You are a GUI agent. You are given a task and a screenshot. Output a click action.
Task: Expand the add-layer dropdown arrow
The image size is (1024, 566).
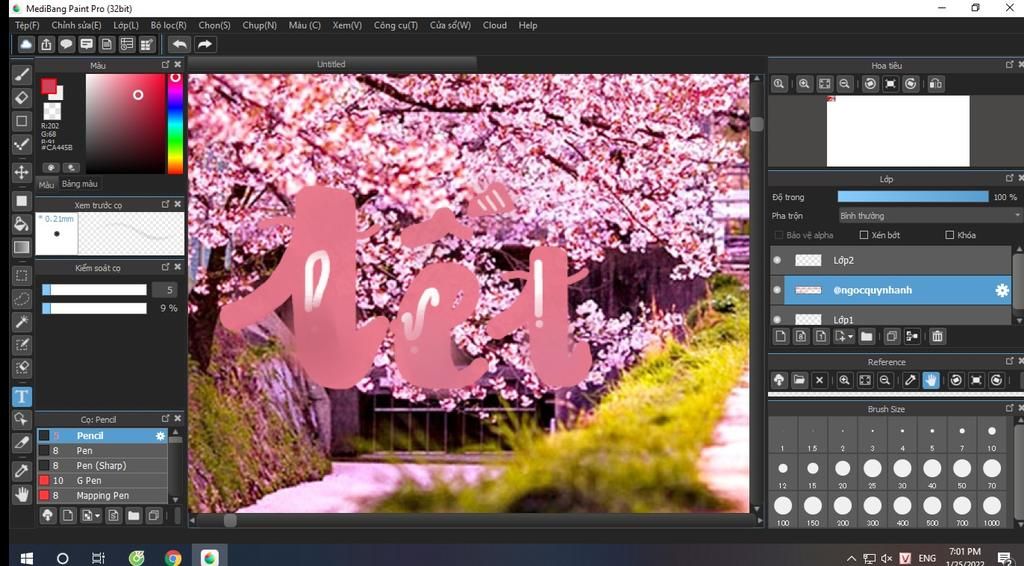(x=850, y=337)
